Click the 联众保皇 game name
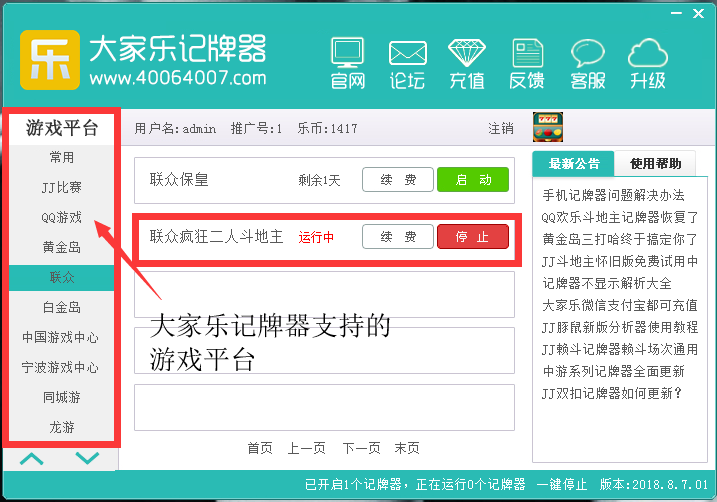The height and width of the screenshot is (502, 717). pyautogui.click(x=179, y=180)
